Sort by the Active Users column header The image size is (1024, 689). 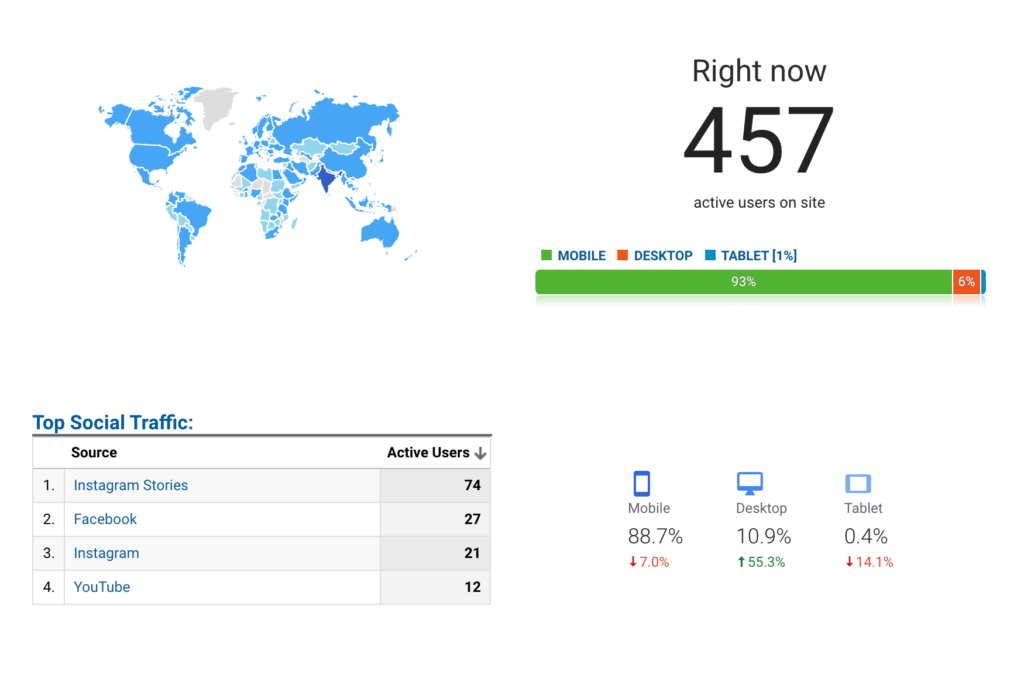pos(428,453)
